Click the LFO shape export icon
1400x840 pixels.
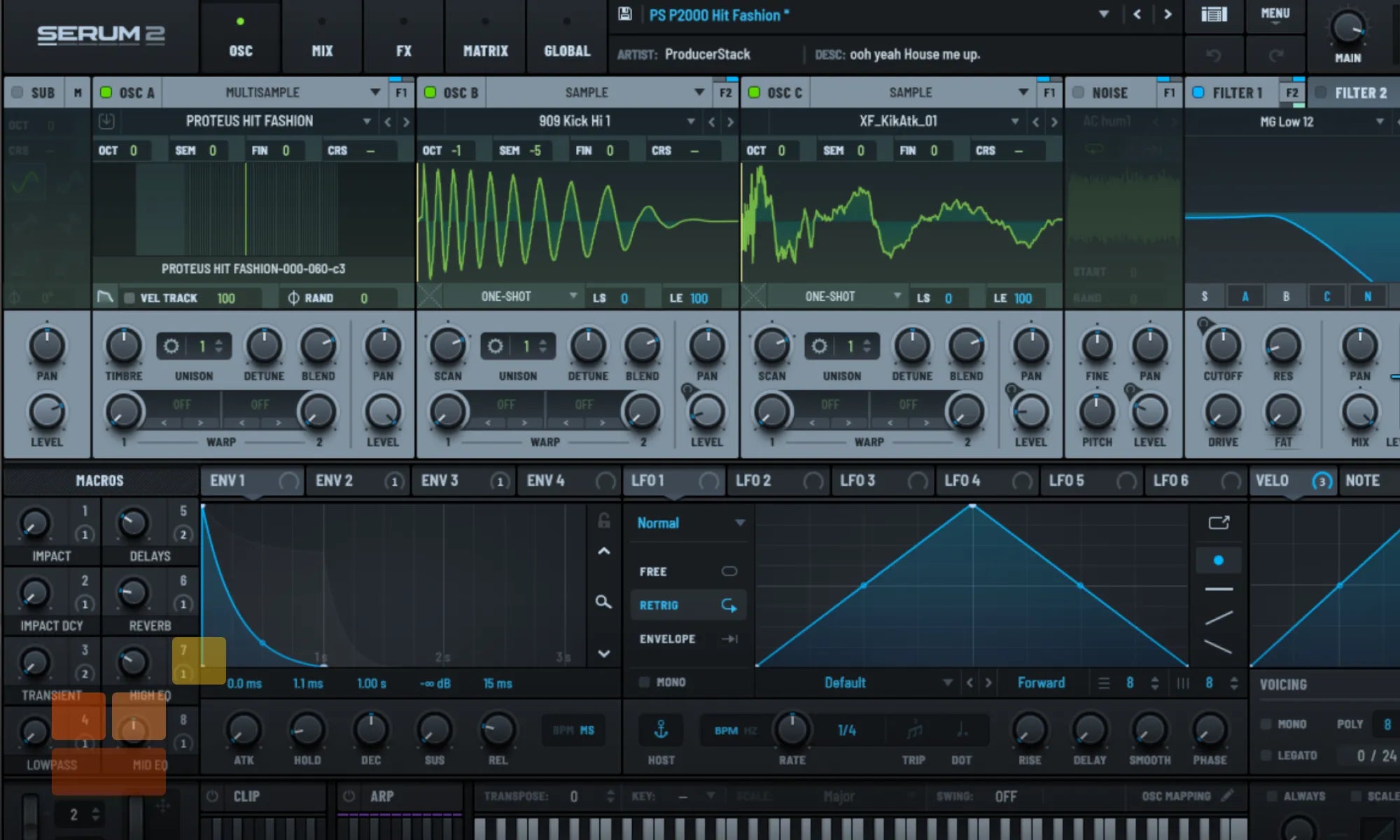click(1219, 523)
